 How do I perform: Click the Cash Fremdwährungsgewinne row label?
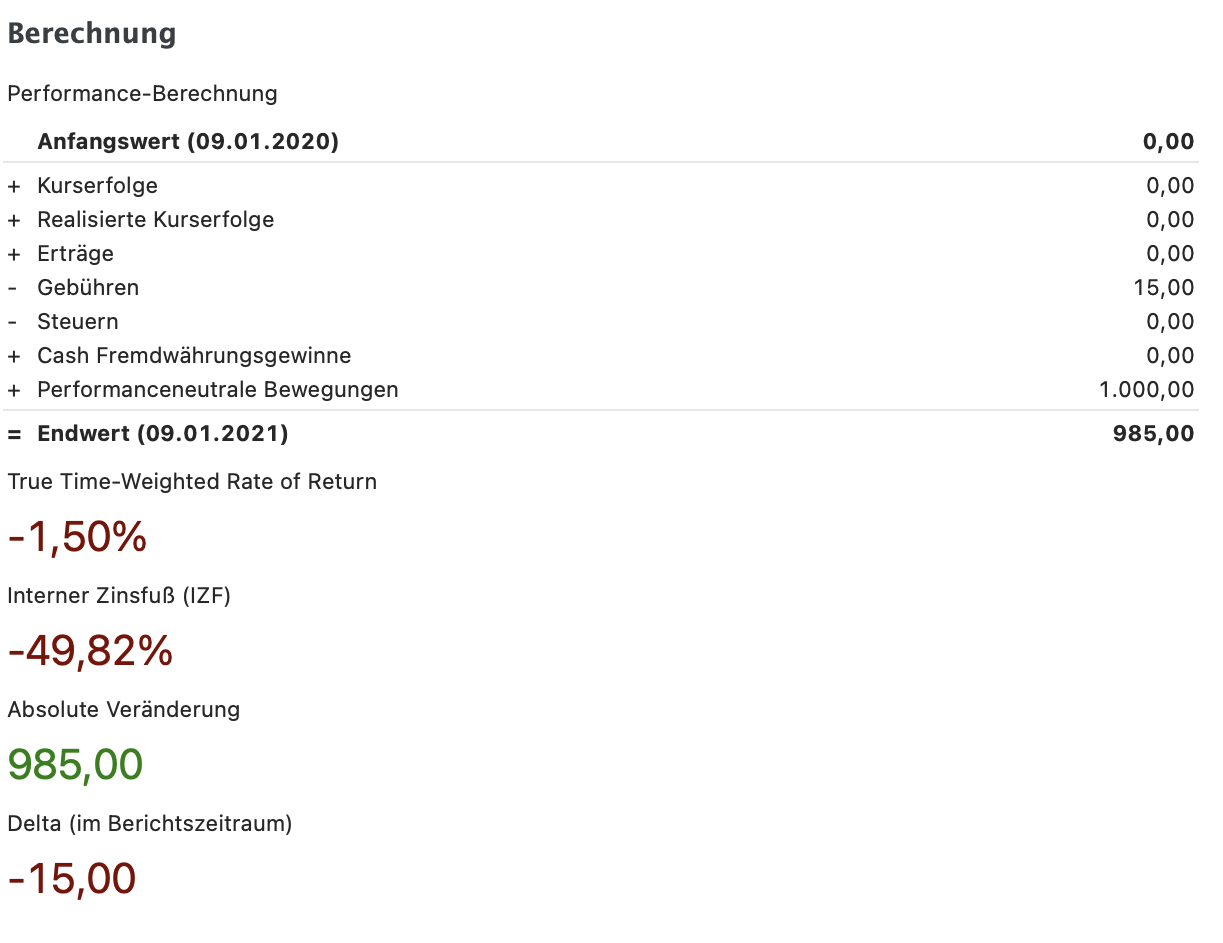(194, 356)
